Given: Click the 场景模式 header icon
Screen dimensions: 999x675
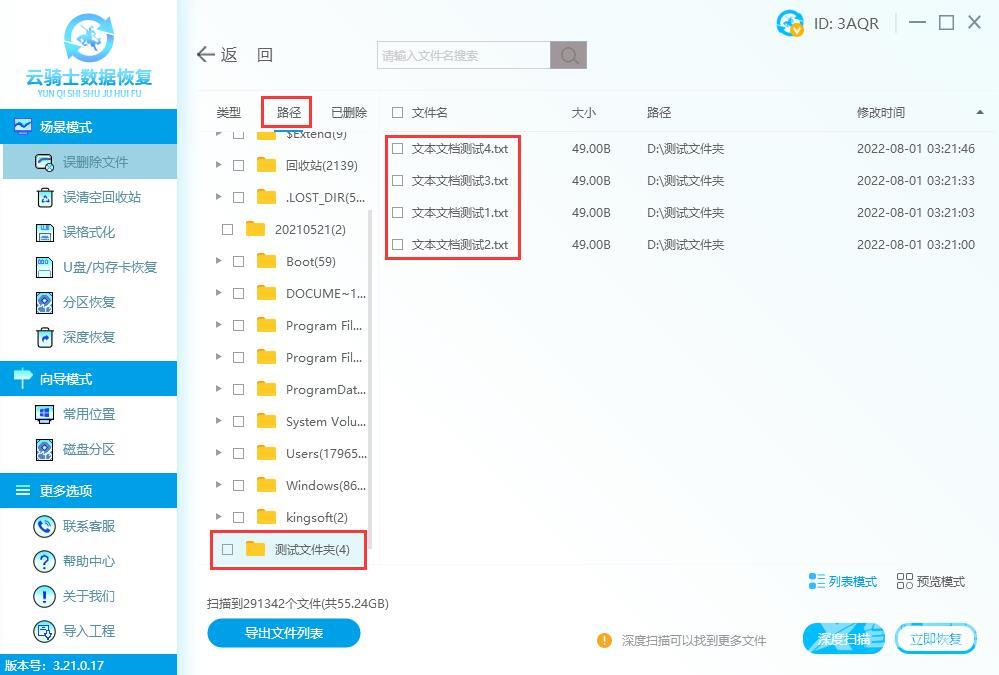Looking at the screenshot, I should (23, 126).
